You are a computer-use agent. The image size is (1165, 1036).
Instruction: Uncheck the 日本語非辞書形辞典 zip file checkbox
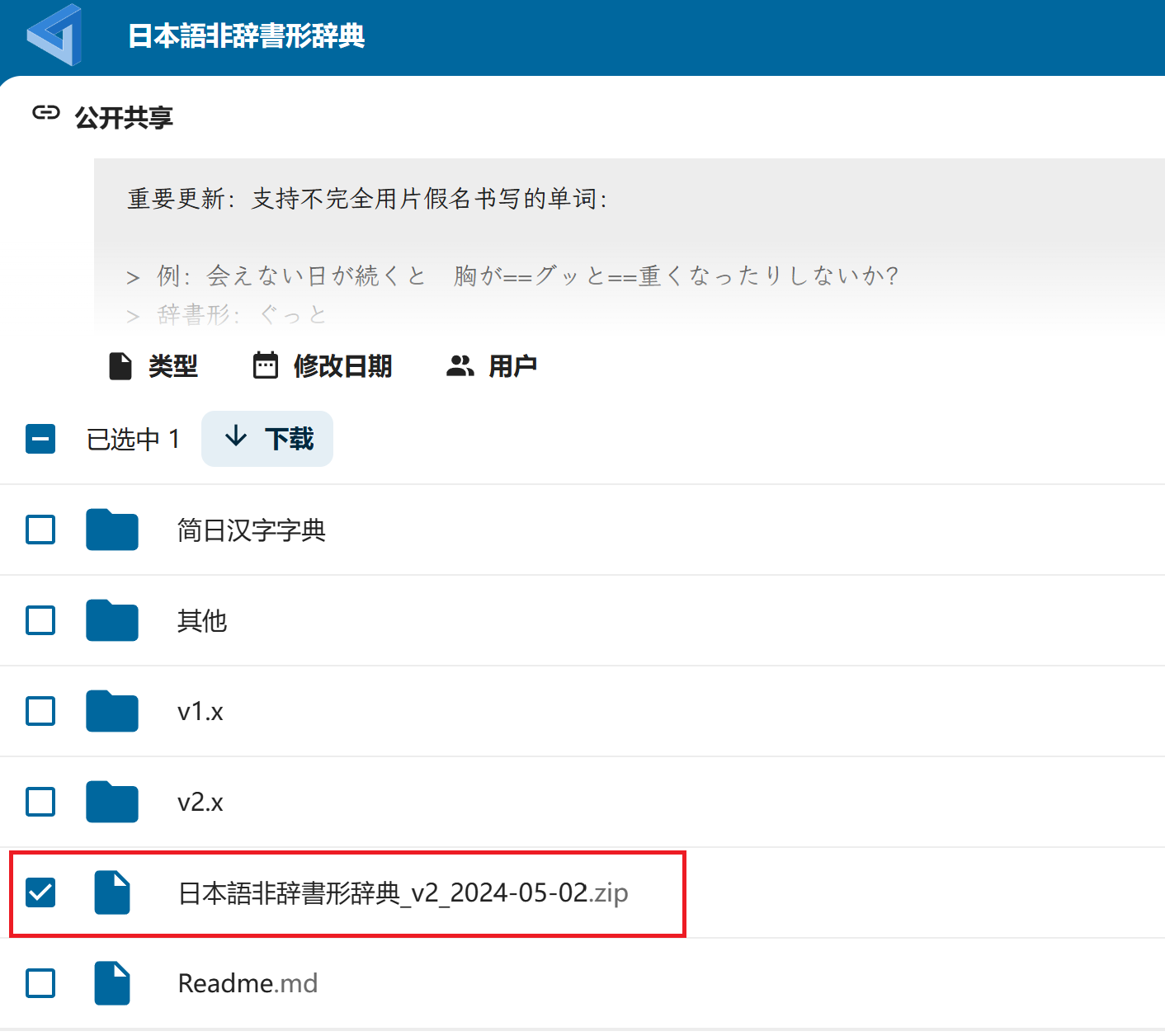click(x=40, y=892)
